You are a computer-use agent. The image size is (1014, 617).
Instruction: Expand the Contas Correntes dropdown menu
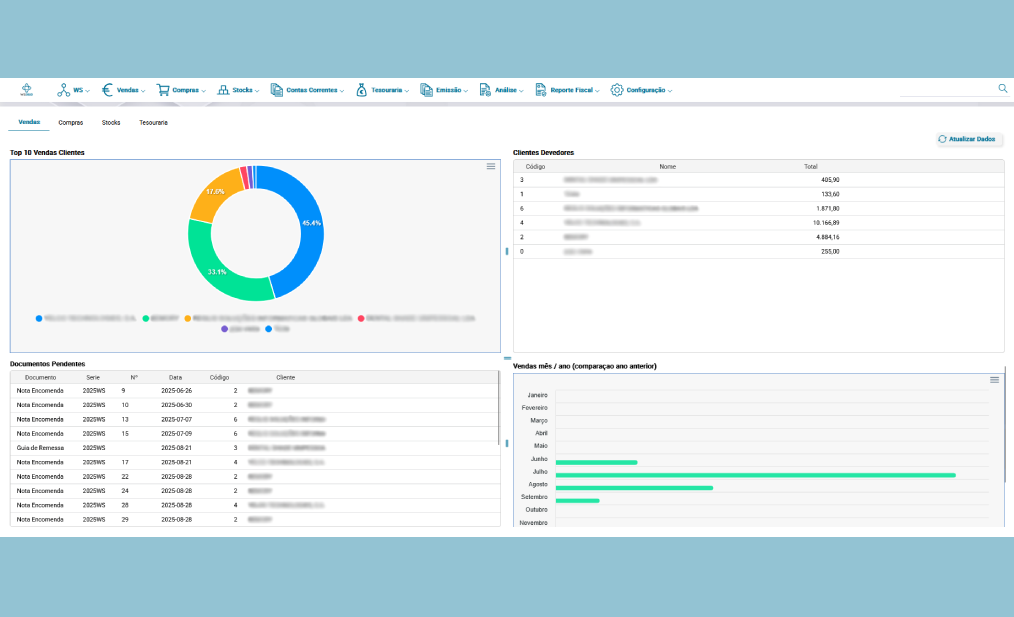(x=310, y=90)
